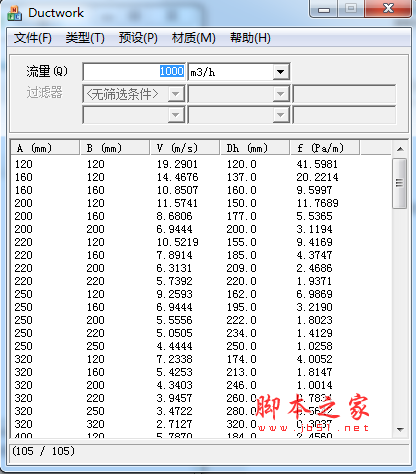416x474 pixels.
Task: Click friction value 9.5997
Action: click(314, 190)
